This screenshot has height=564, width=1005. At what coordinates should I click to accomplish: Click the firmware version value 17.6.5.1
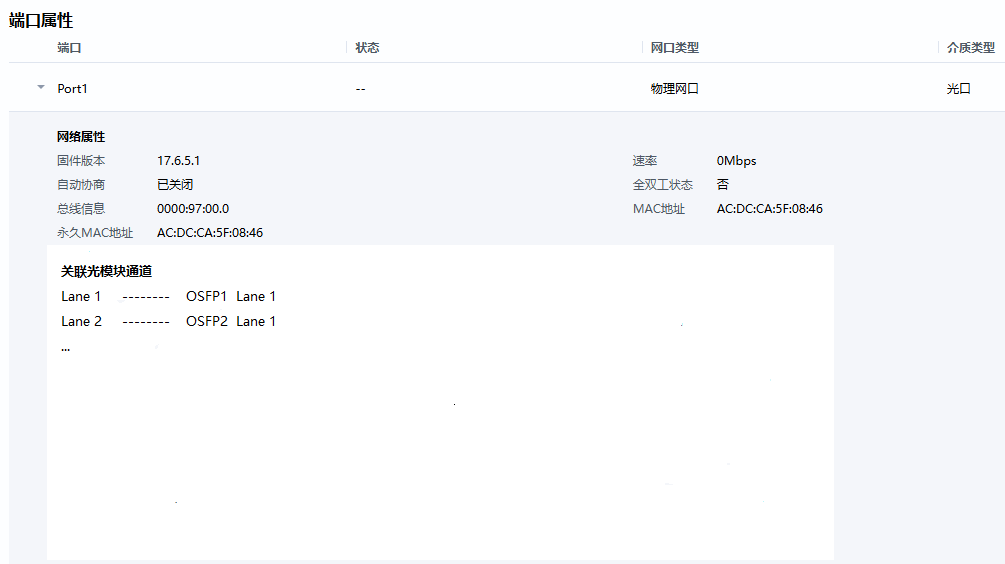coord(185,161)
